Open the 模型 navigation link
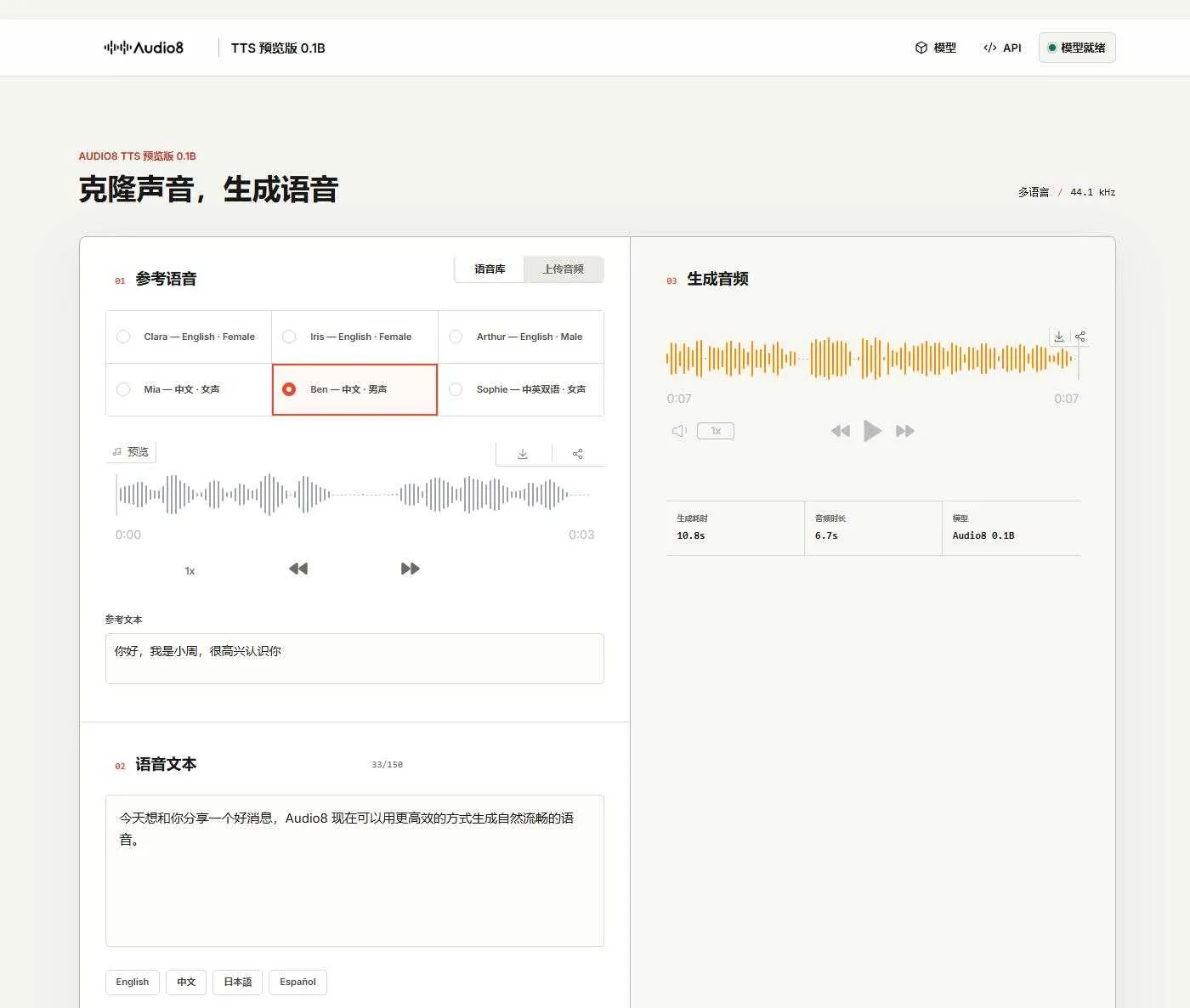1190x1008 pixels. (x=935, y=48)
